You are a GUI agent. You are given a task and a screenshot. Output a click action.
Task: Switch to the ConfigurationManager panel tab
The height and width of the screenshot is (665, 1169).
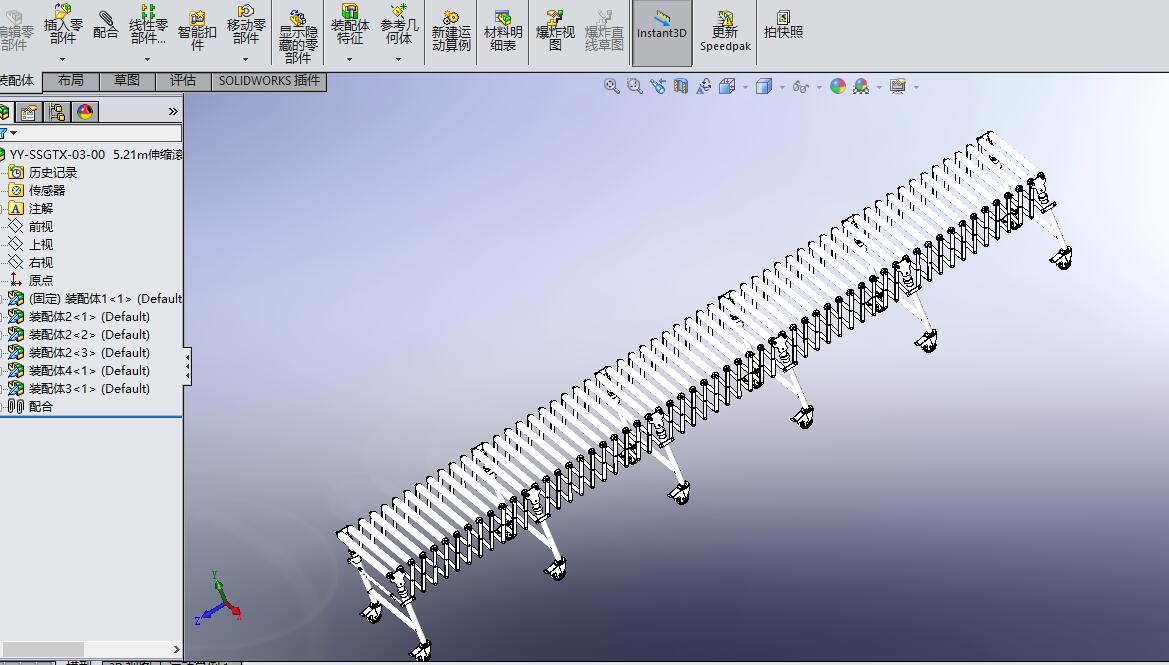click(x=57, y=112)
